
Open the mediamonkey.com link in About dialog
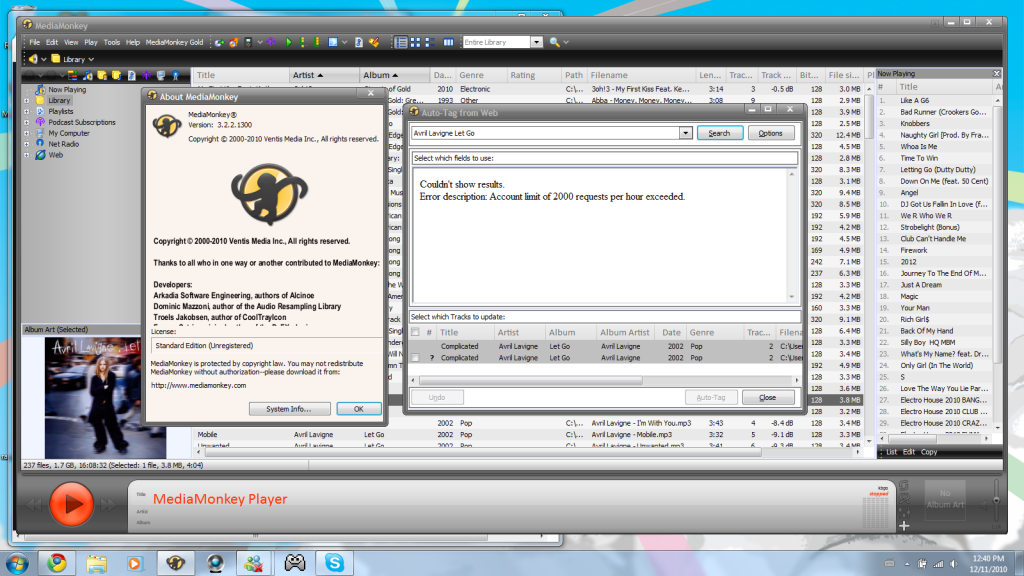pyautogui.click(x=199, y=385)
